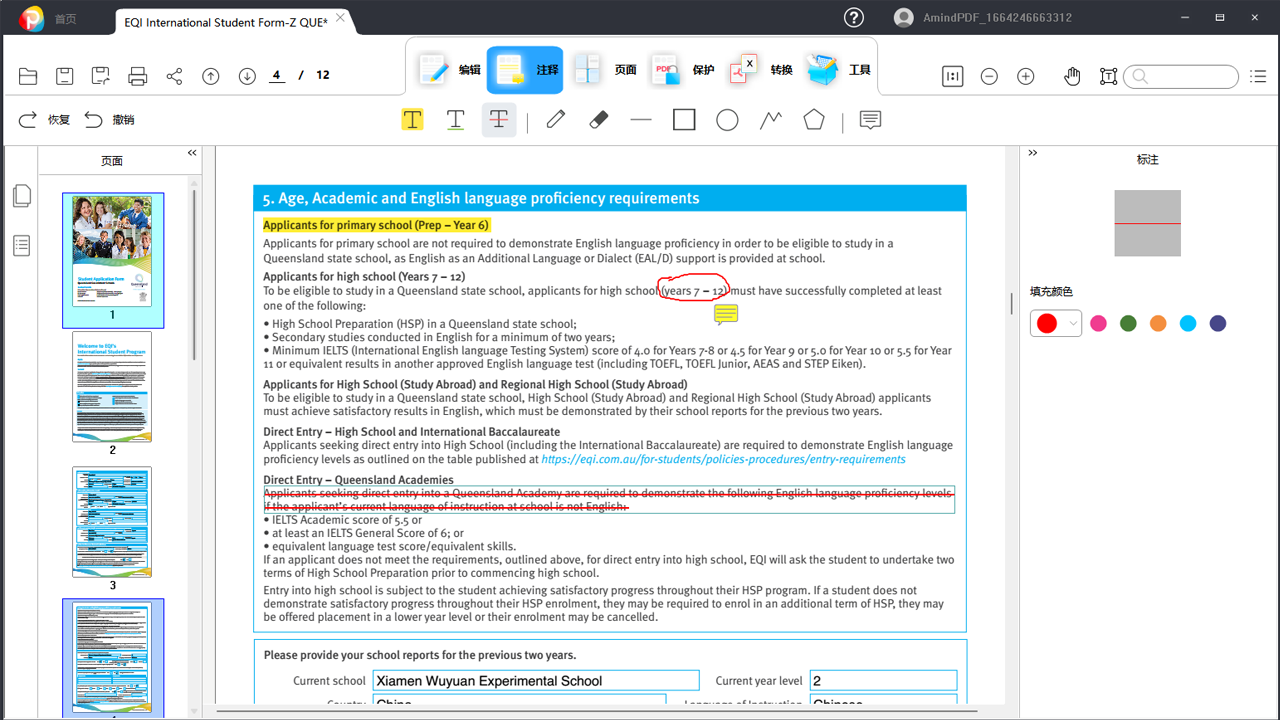Switch to the 编辑 (Edit) tab
The width and height of the screenshot is (1280, 720).
[447, 70]
